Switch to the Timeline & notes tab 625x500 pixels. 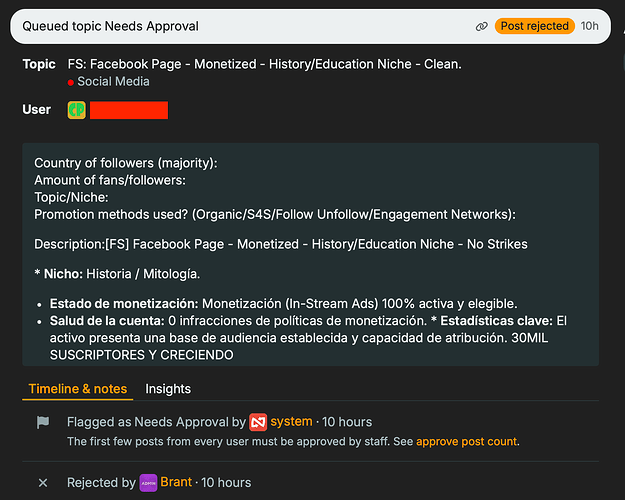78,389
